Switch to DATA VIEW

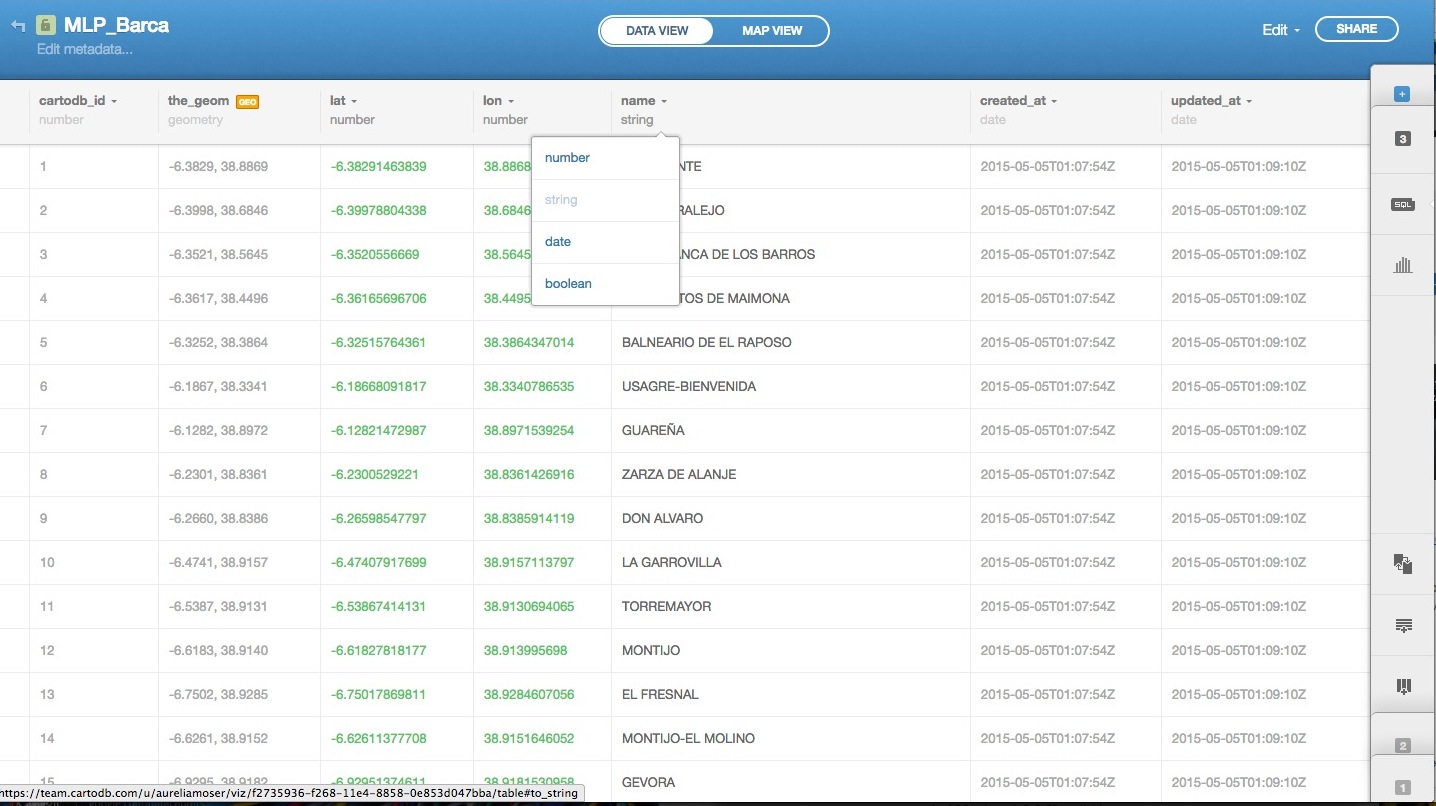coord(657,31)
